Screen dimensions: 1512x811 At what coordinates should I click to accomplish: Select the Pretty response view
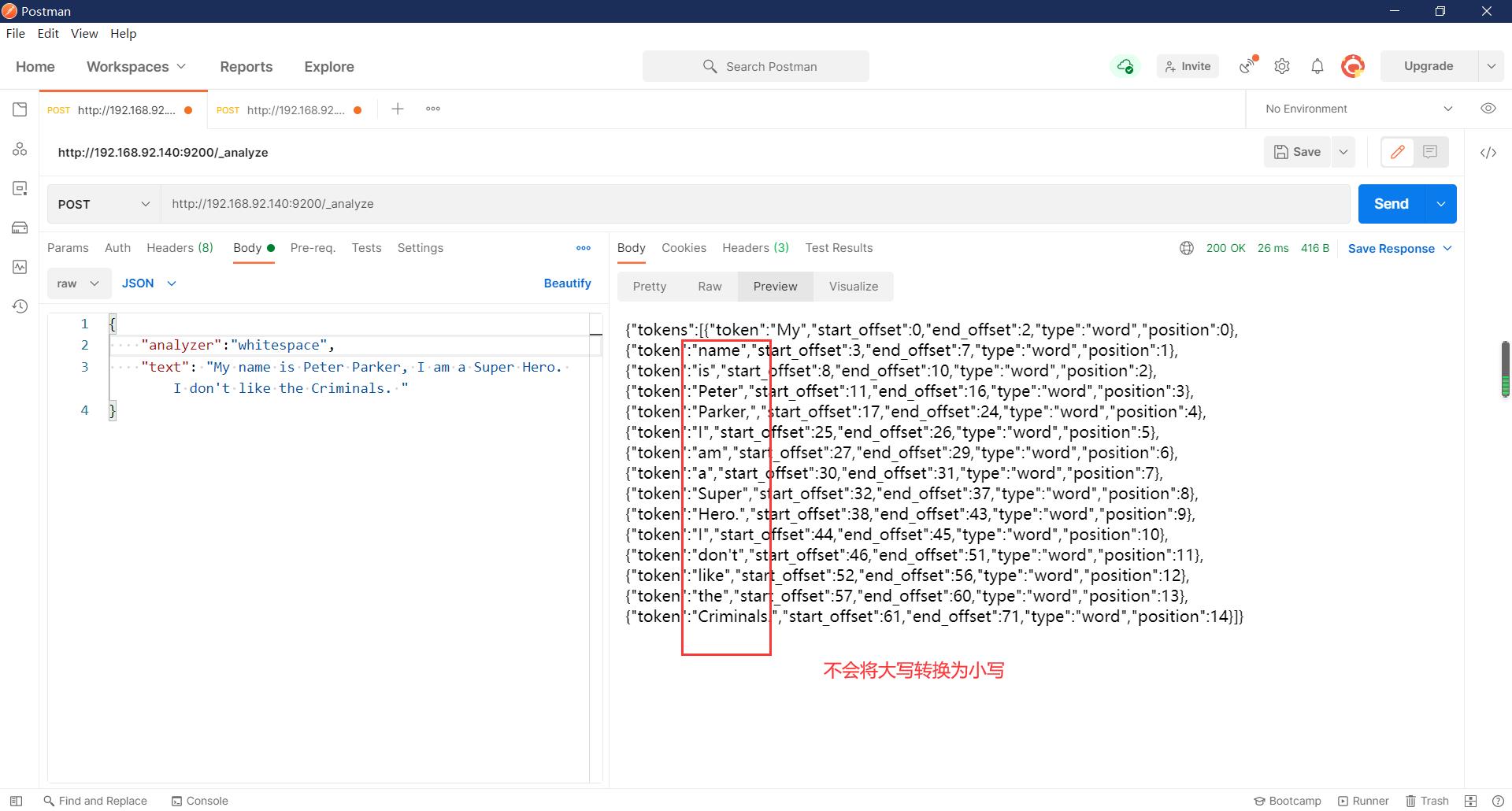650,287
